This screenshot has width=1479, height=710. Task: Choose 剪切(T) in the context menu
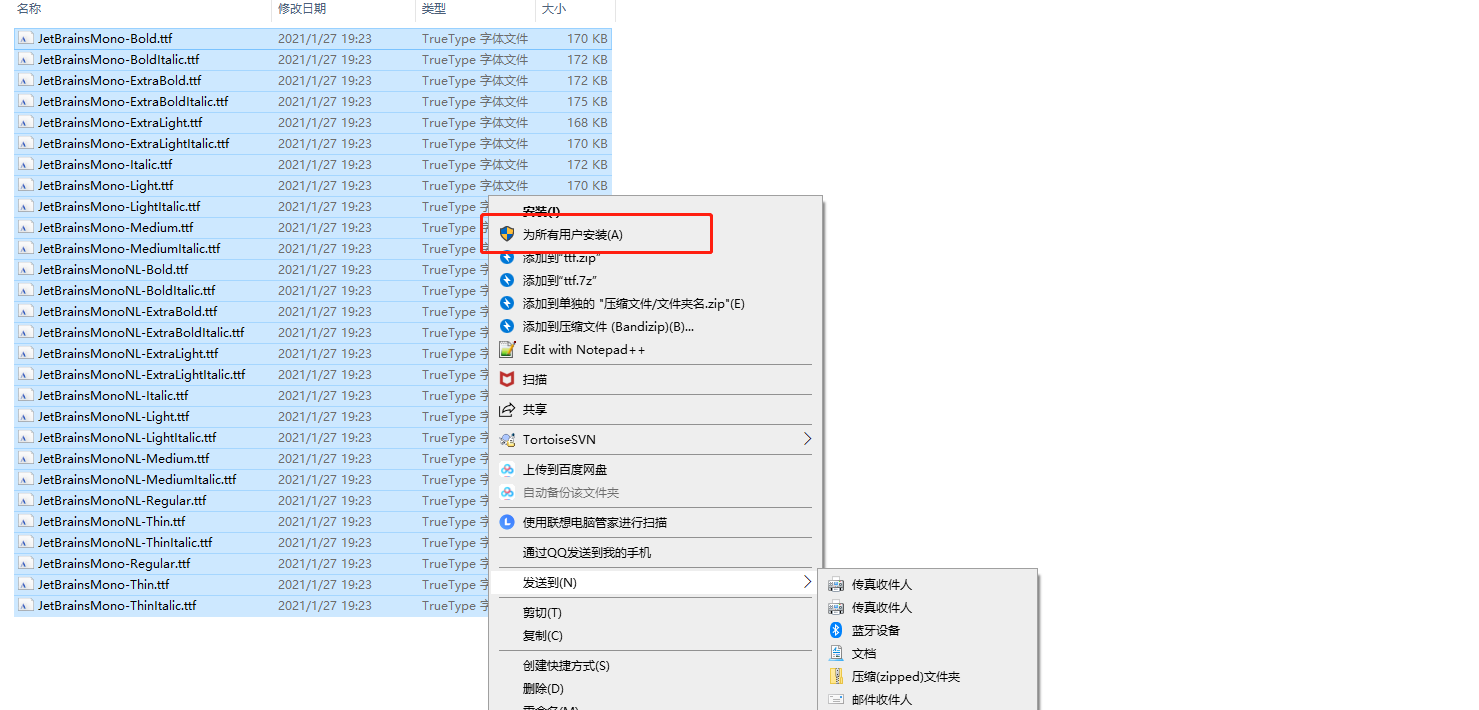(542, 612)
